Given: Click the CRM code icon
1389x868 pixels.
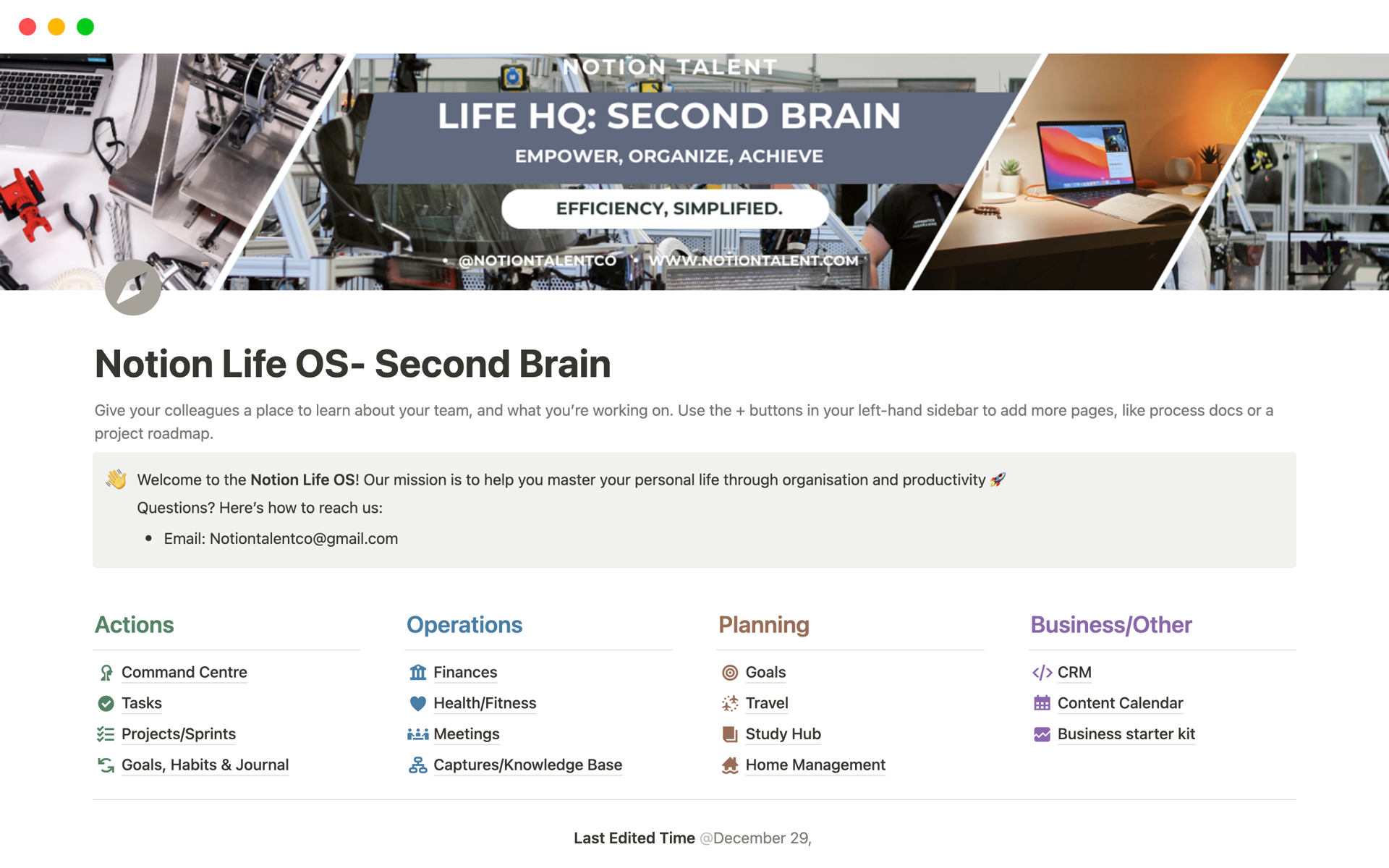Looking at the screenshot, I should pos(1042,673).
